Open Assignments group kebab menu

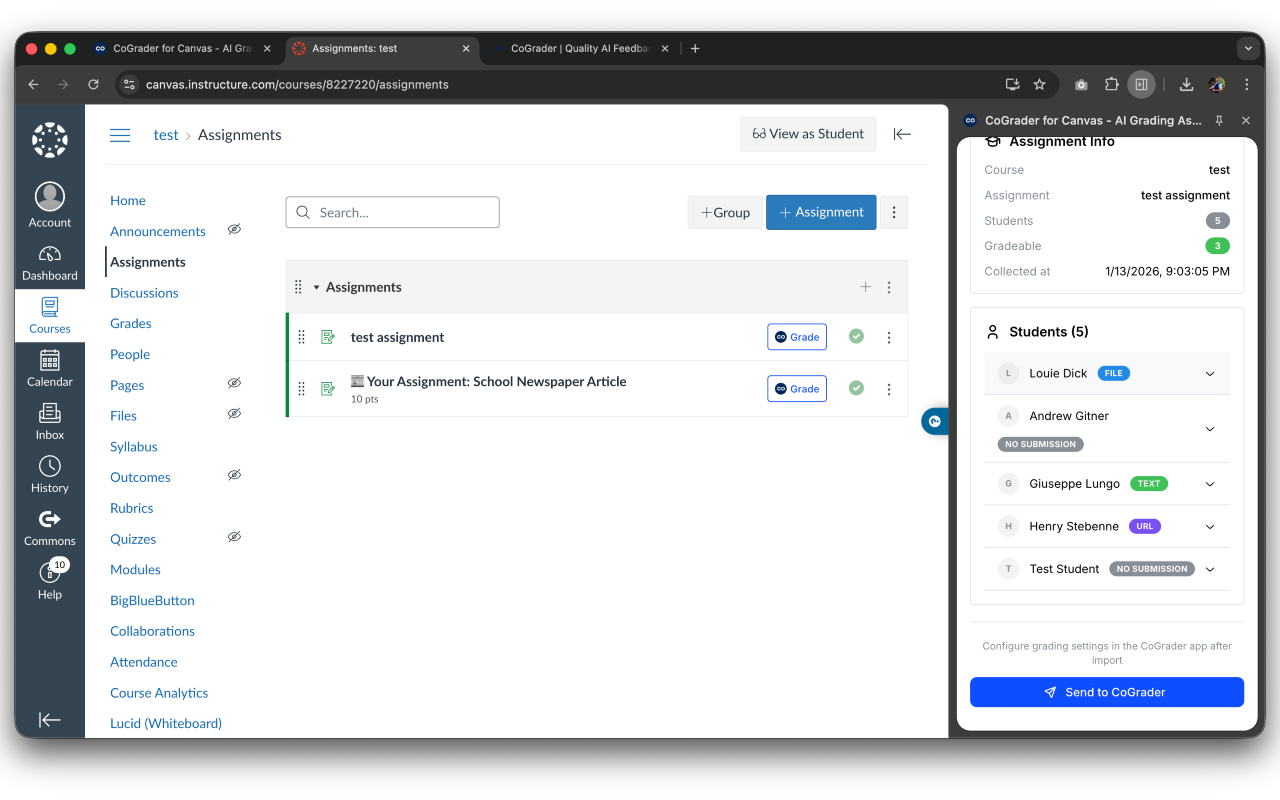889,287
